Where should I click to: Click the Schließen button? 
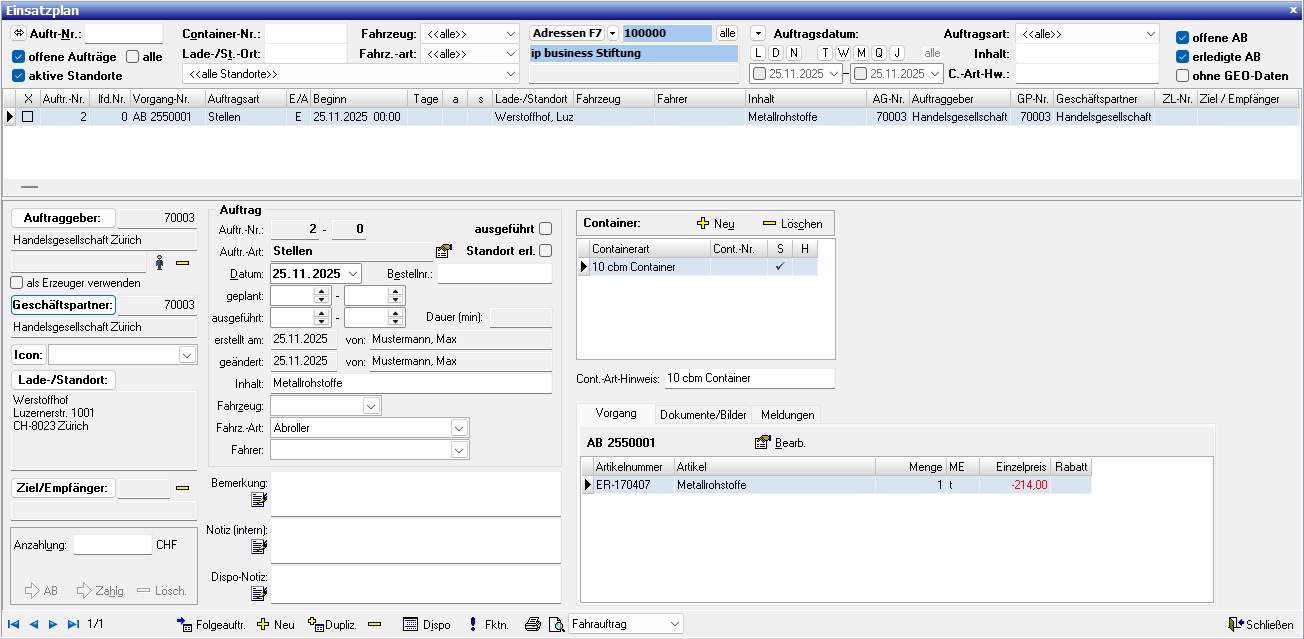tap(1261, 624)
